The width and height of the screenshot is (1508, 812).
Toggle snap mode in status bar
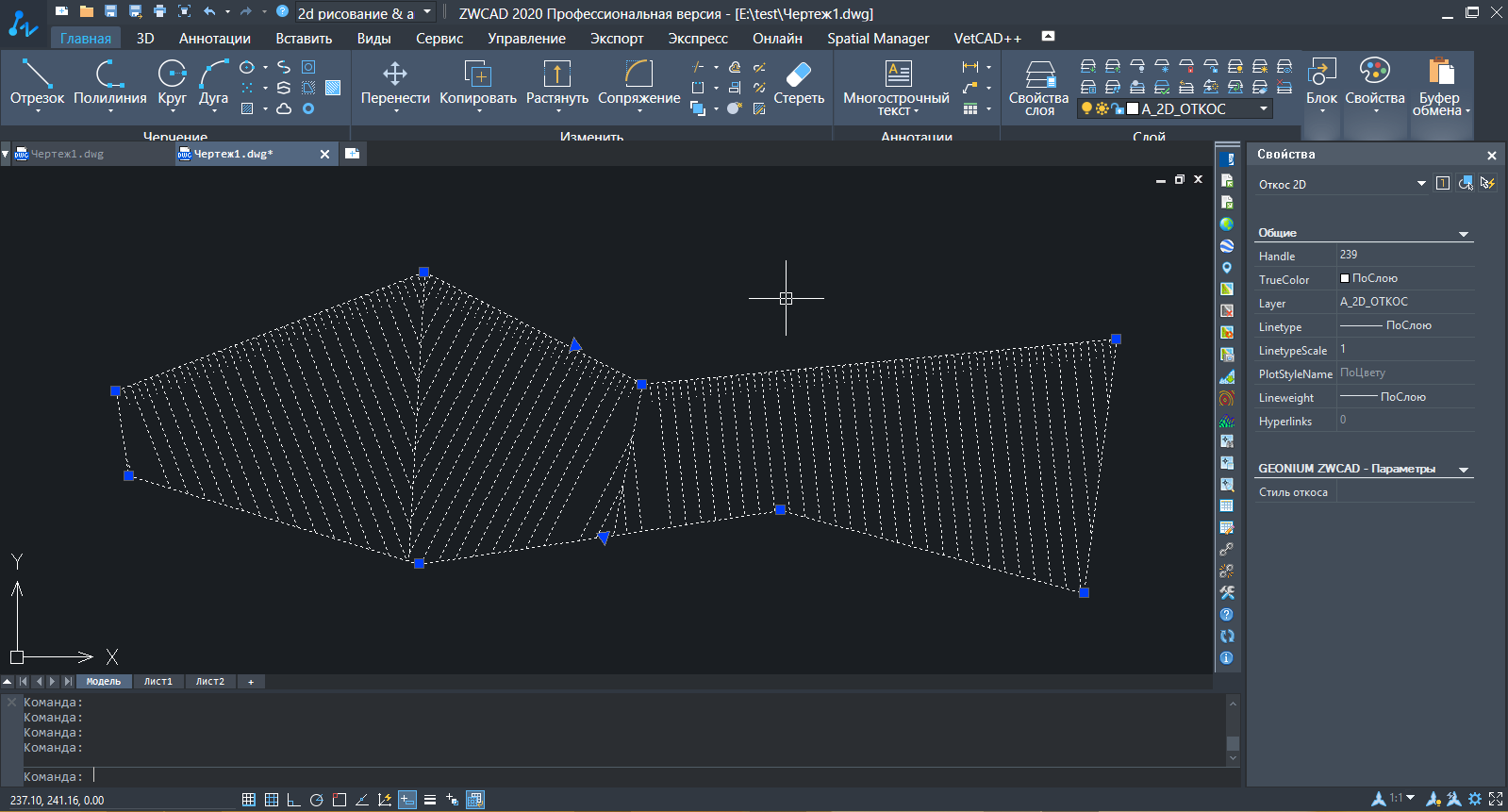pos(249,800)
